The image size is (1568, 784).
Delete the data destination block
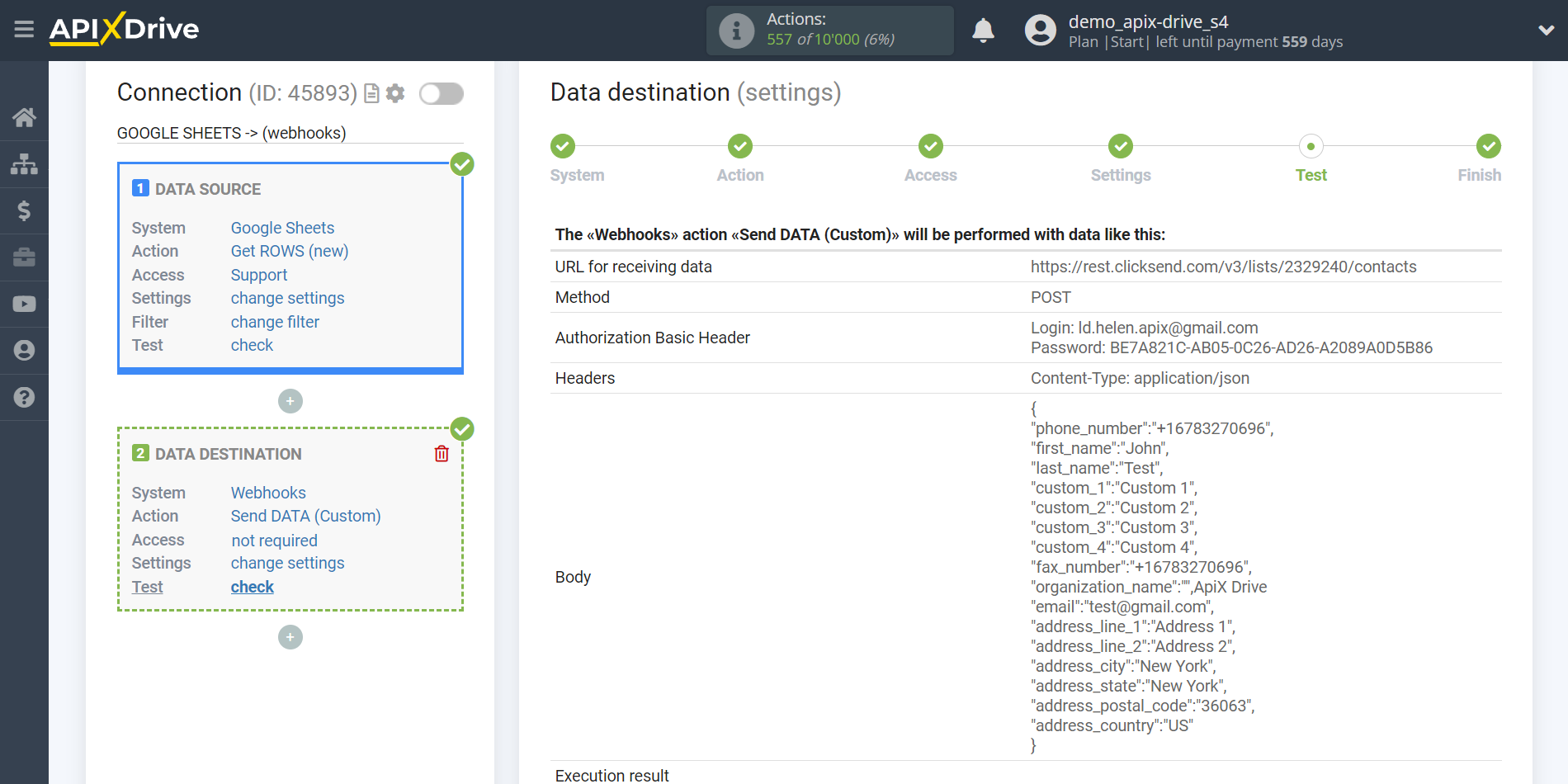coord(442,454)
